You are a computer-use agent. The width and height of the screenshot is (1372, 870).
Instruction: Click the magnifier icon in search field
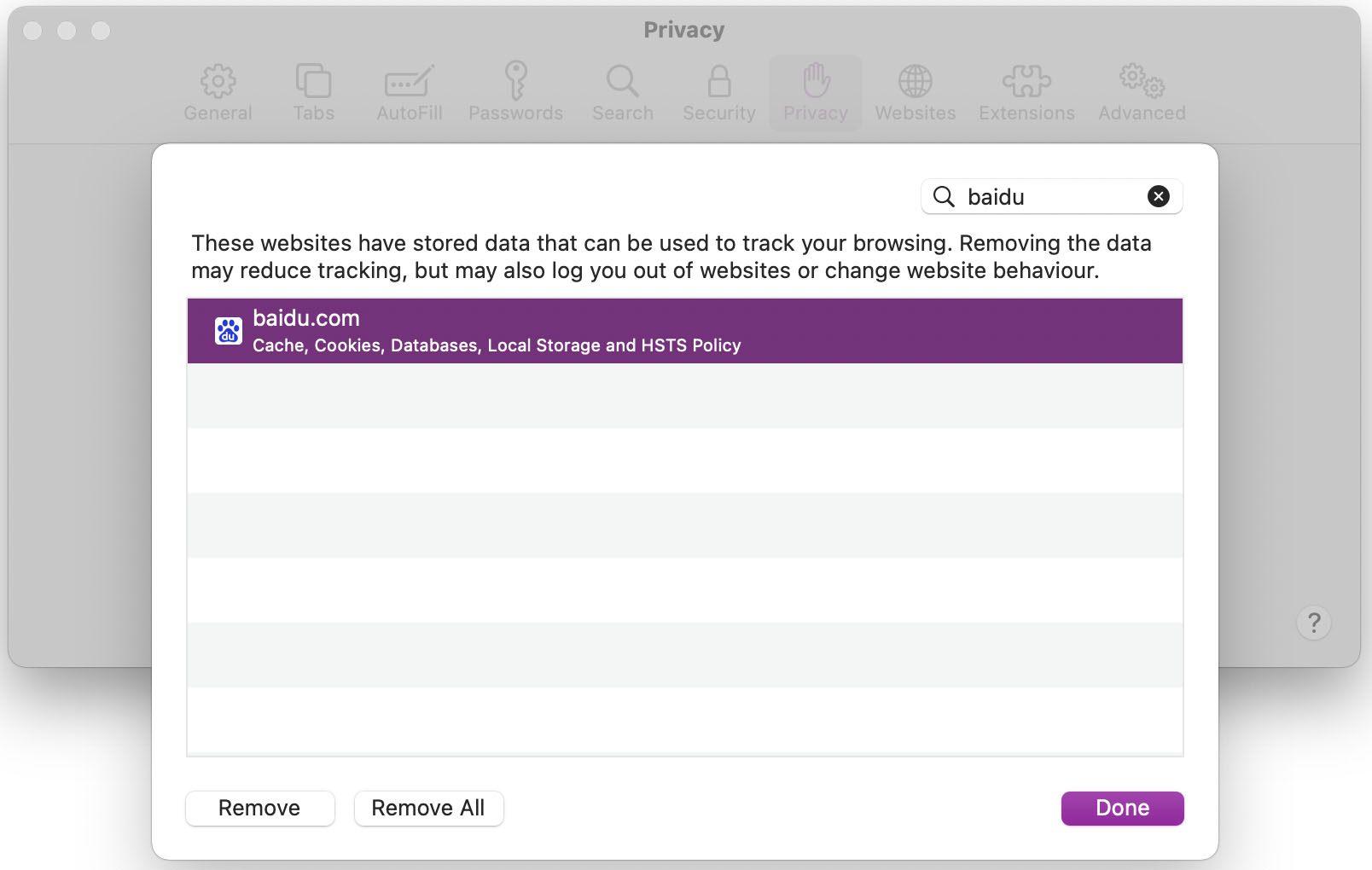(x=944, y=197)
